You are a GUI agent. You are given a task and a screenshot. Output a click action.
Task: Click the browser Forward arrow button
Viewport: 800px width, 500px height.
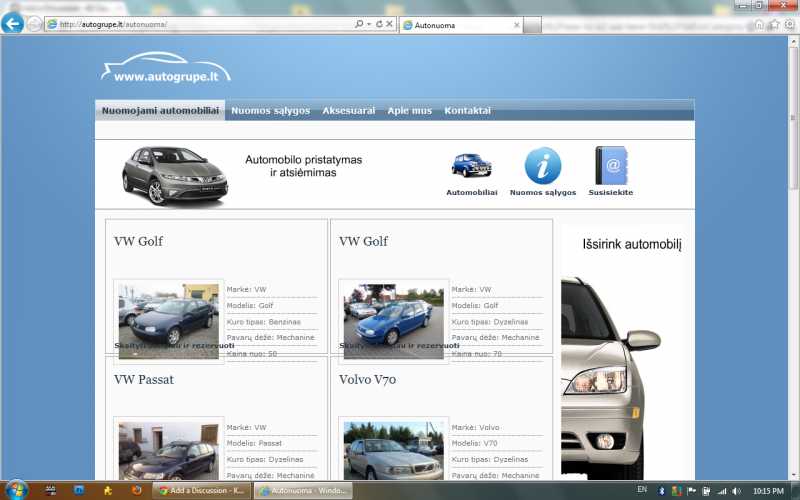34,24
